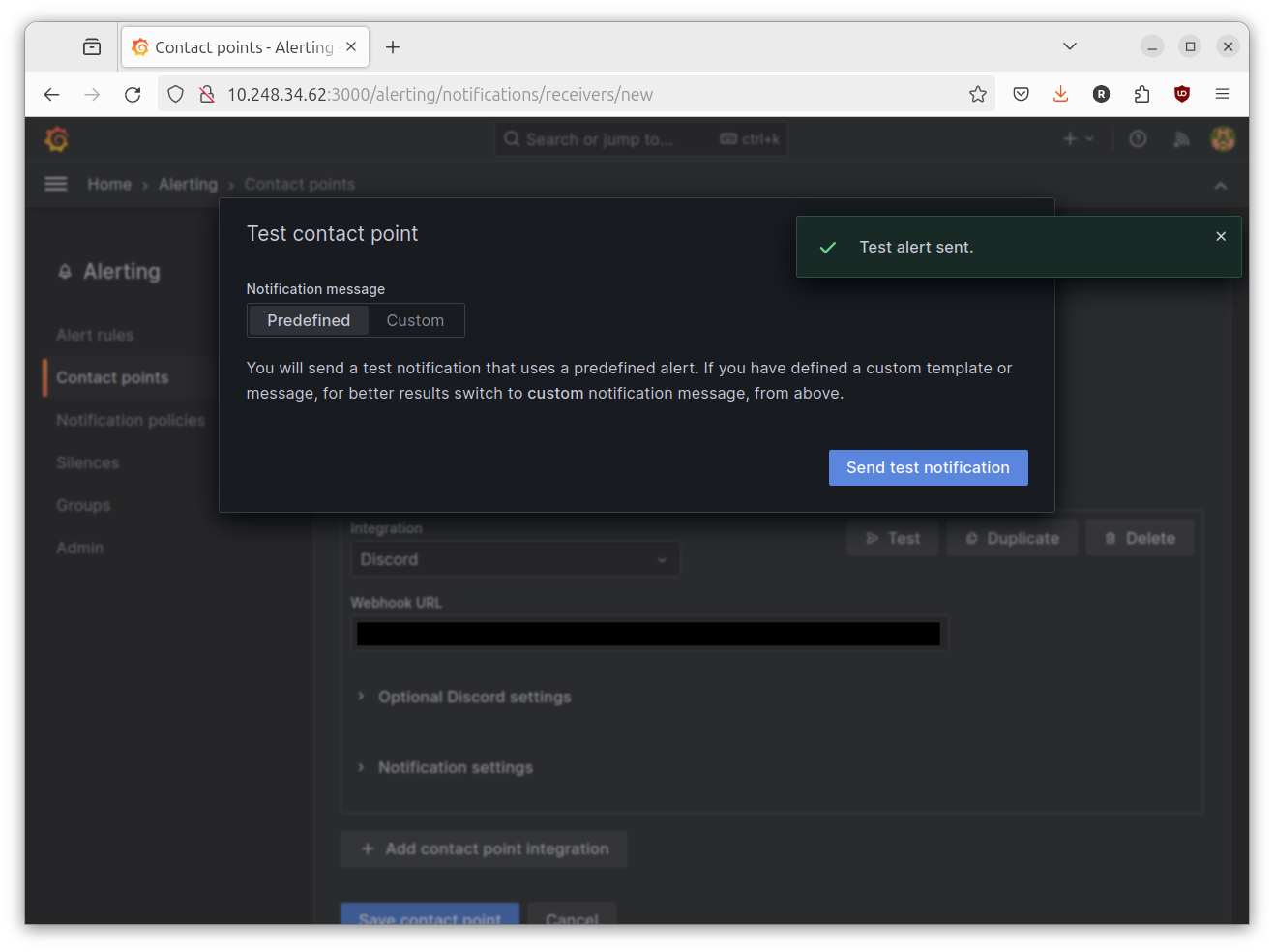
Task: Go forward in browser history
Action: click(92, 94)
